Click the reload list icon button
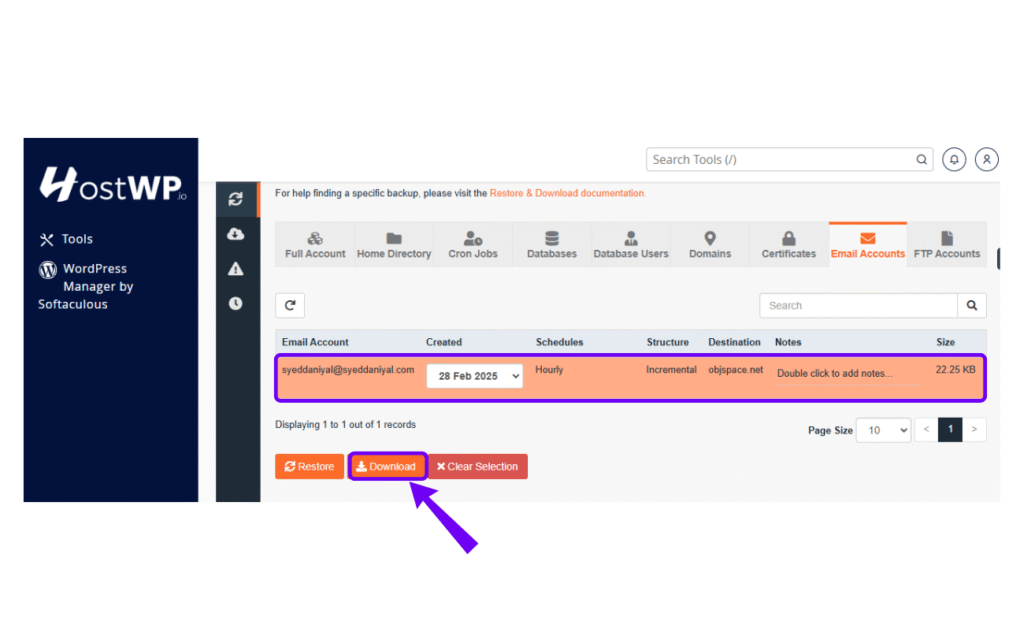This screenshot has height=640, width=1024. coord(290,306)
